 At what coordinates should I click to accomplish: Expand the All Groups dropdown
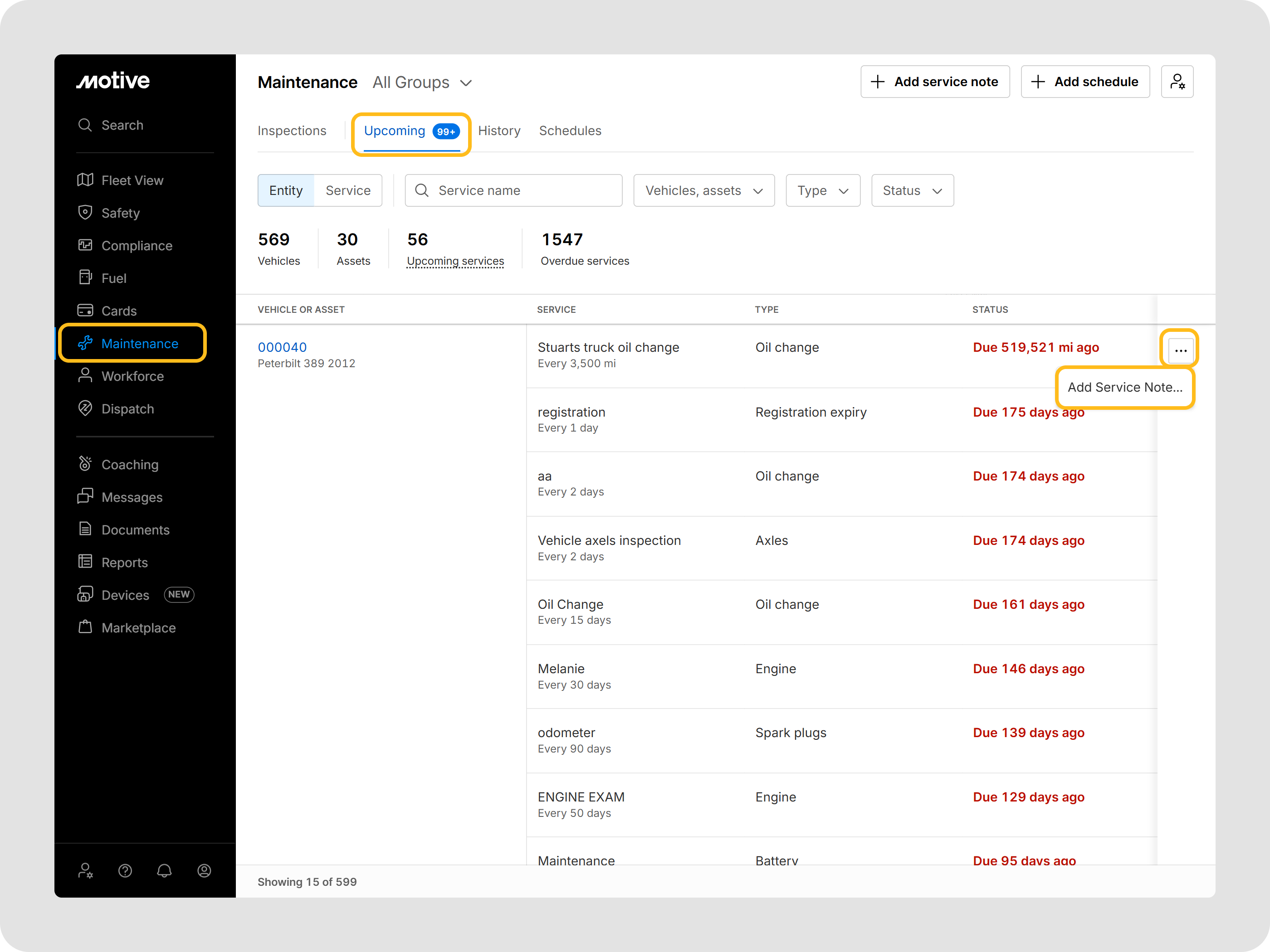(x=422, y=83)
